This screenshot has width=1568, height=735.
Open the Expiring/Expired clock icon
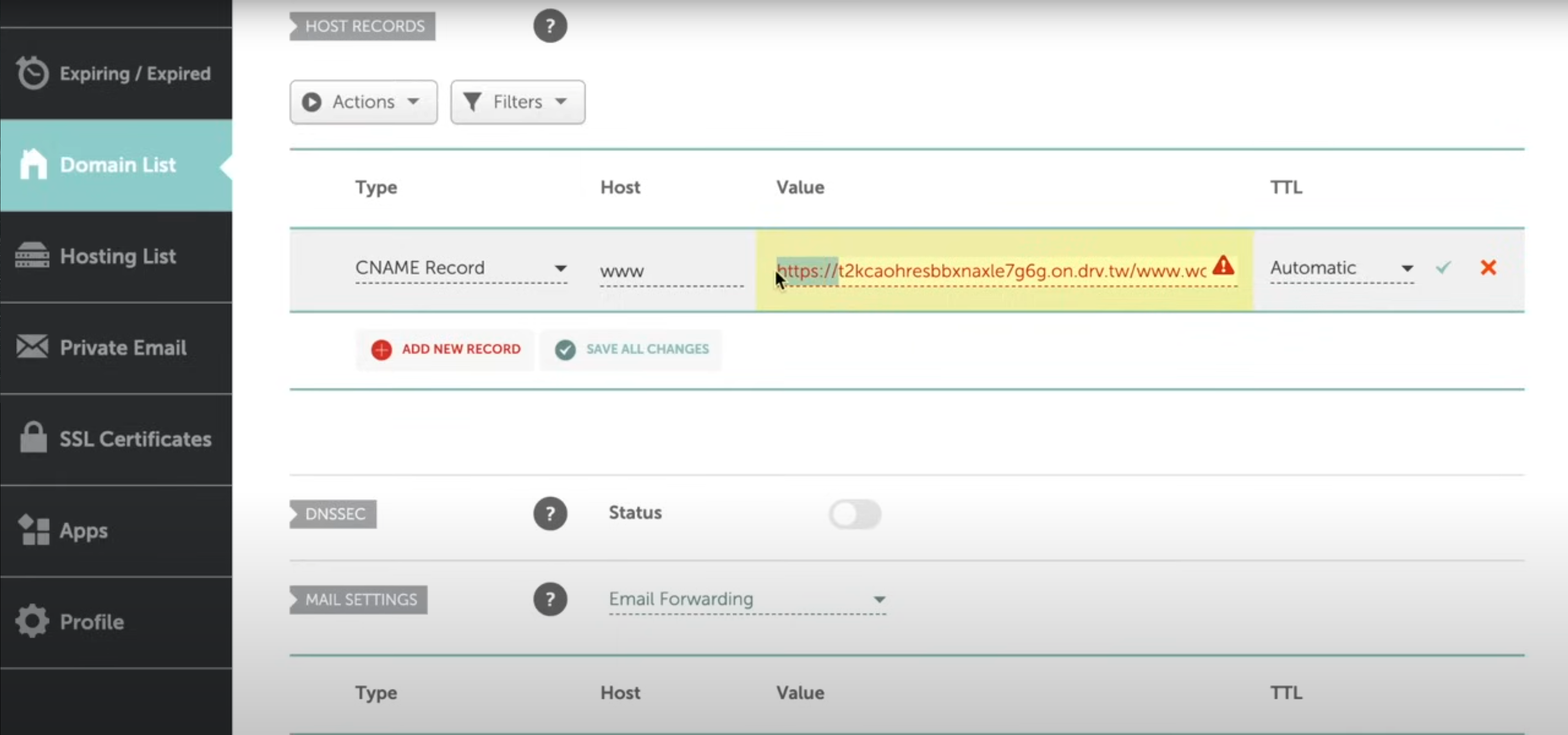(x=33, y=72)
